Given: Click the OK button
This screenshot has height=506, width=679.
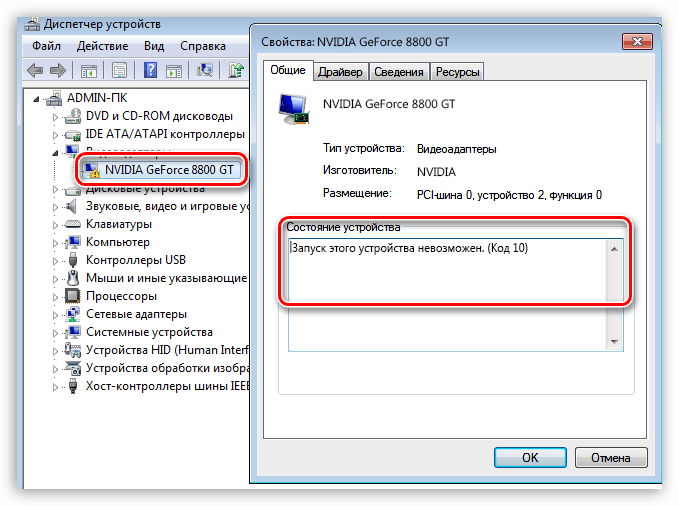Looking at the screenshot, I should tap(530, 457).
